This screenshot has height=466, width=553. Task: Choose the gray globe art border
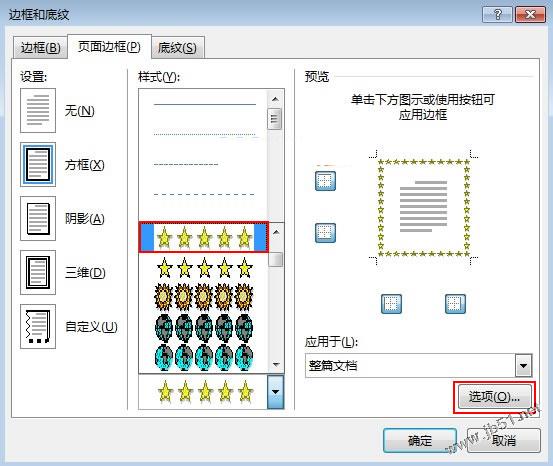[x=205, y=328]
